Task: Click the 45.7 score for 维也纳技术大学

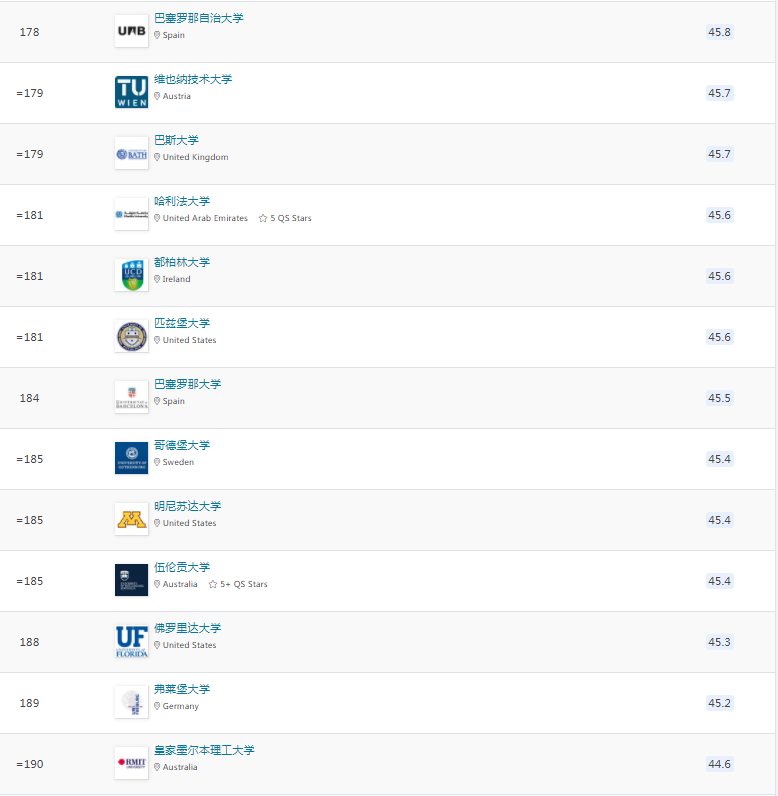Action: point(719,93)
